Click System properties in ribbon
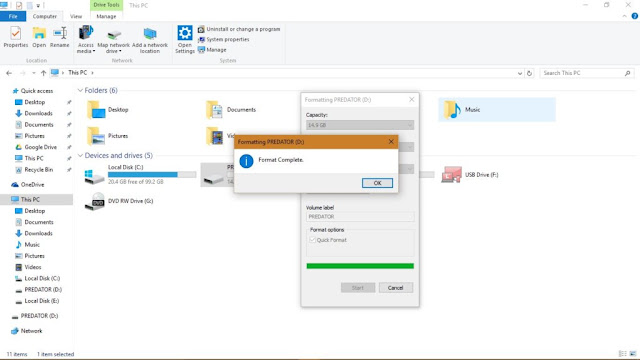This screenshot has width=640, height=360. coord(224,40)
